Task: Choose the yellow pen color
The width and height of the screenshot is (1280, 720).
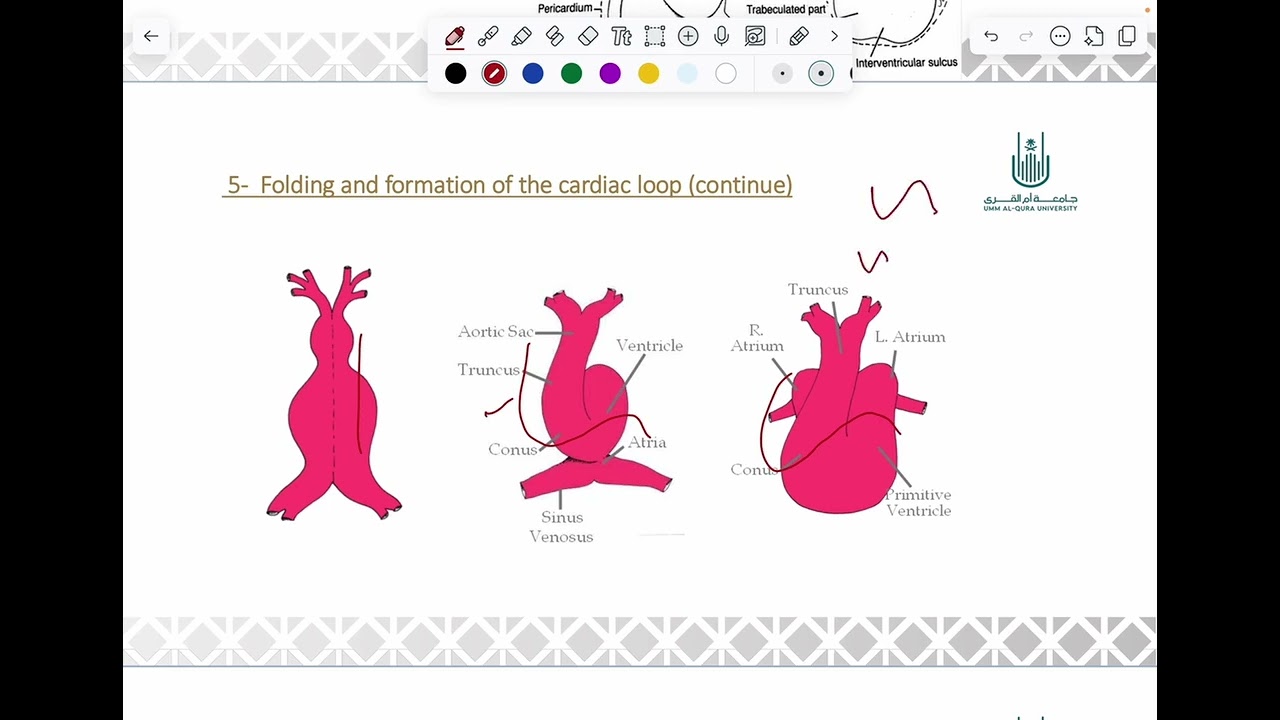Action: click(x=649, y=73)
